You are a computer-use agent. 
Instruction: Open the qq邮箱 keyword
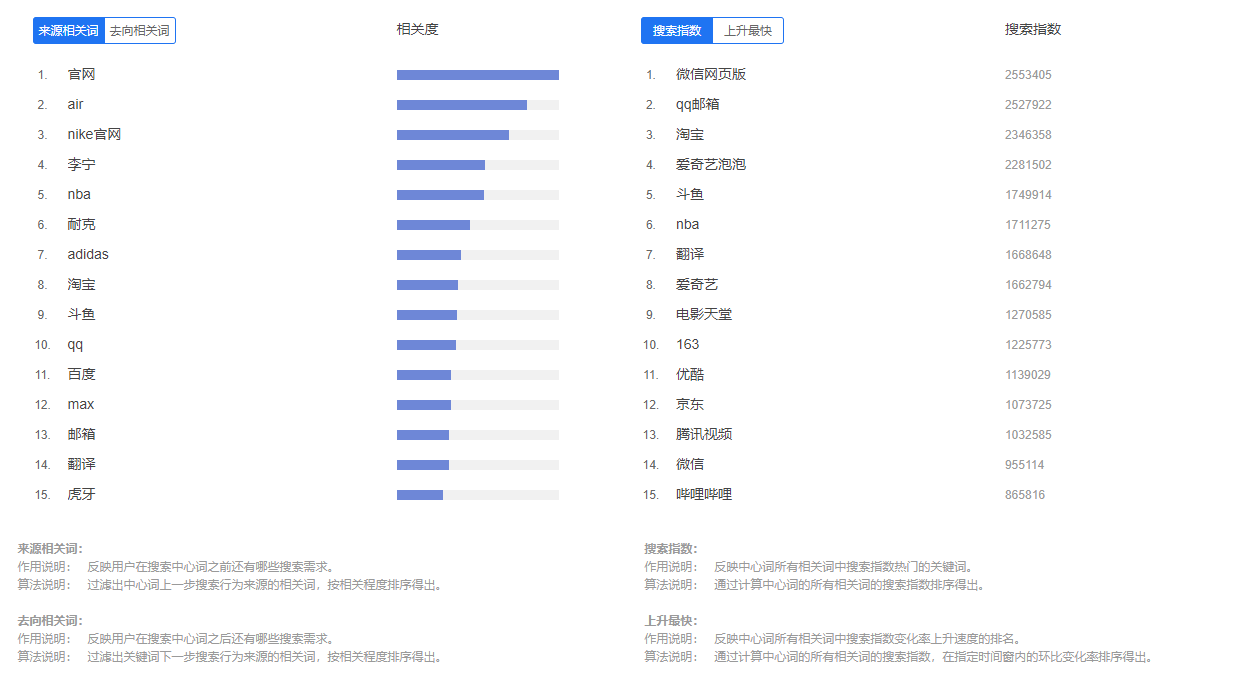697,105
